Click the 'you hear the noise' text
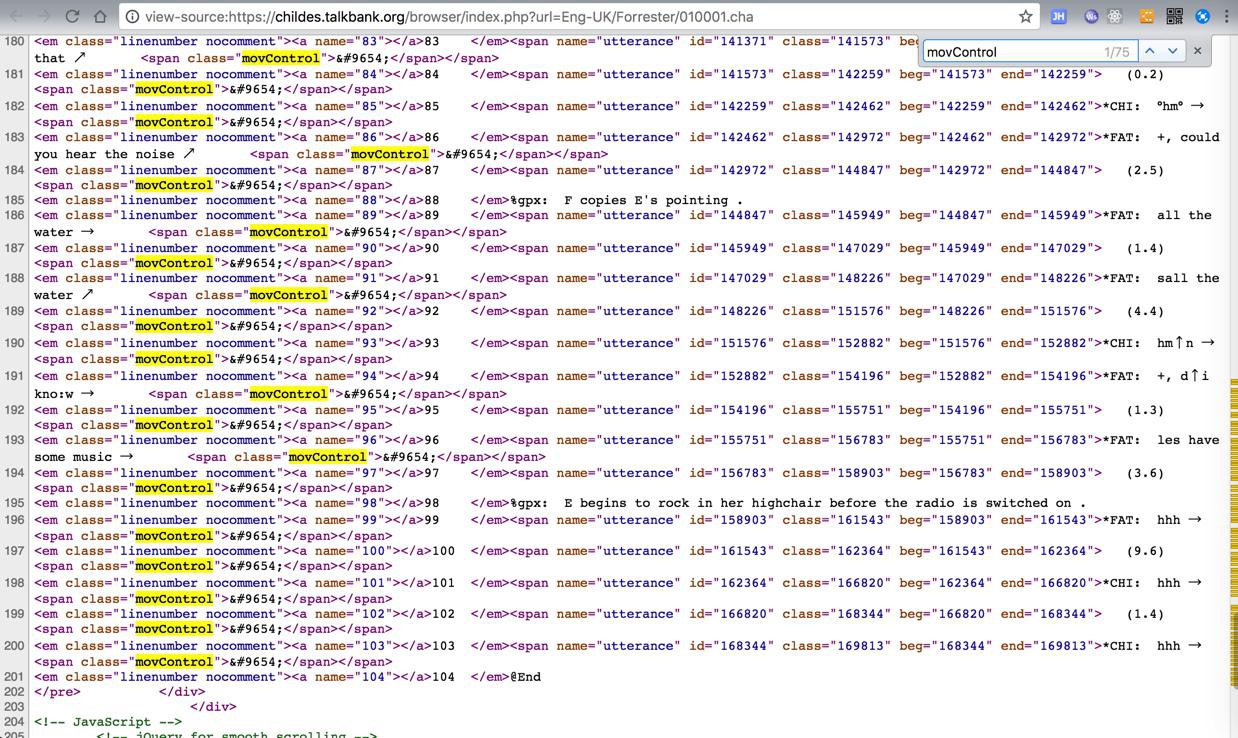This screenshot has height=738, width=1238. (x=104, y=154)
